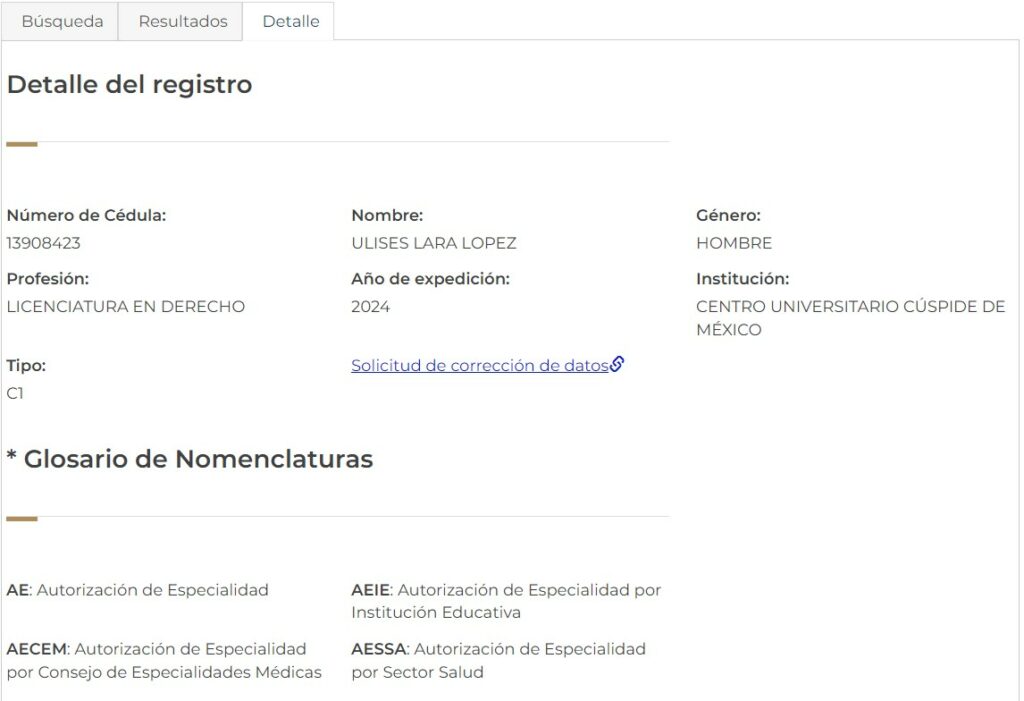Click LICENCIATURA EN DERECHO profession value

pyautogui.click(x=126, y=307)
